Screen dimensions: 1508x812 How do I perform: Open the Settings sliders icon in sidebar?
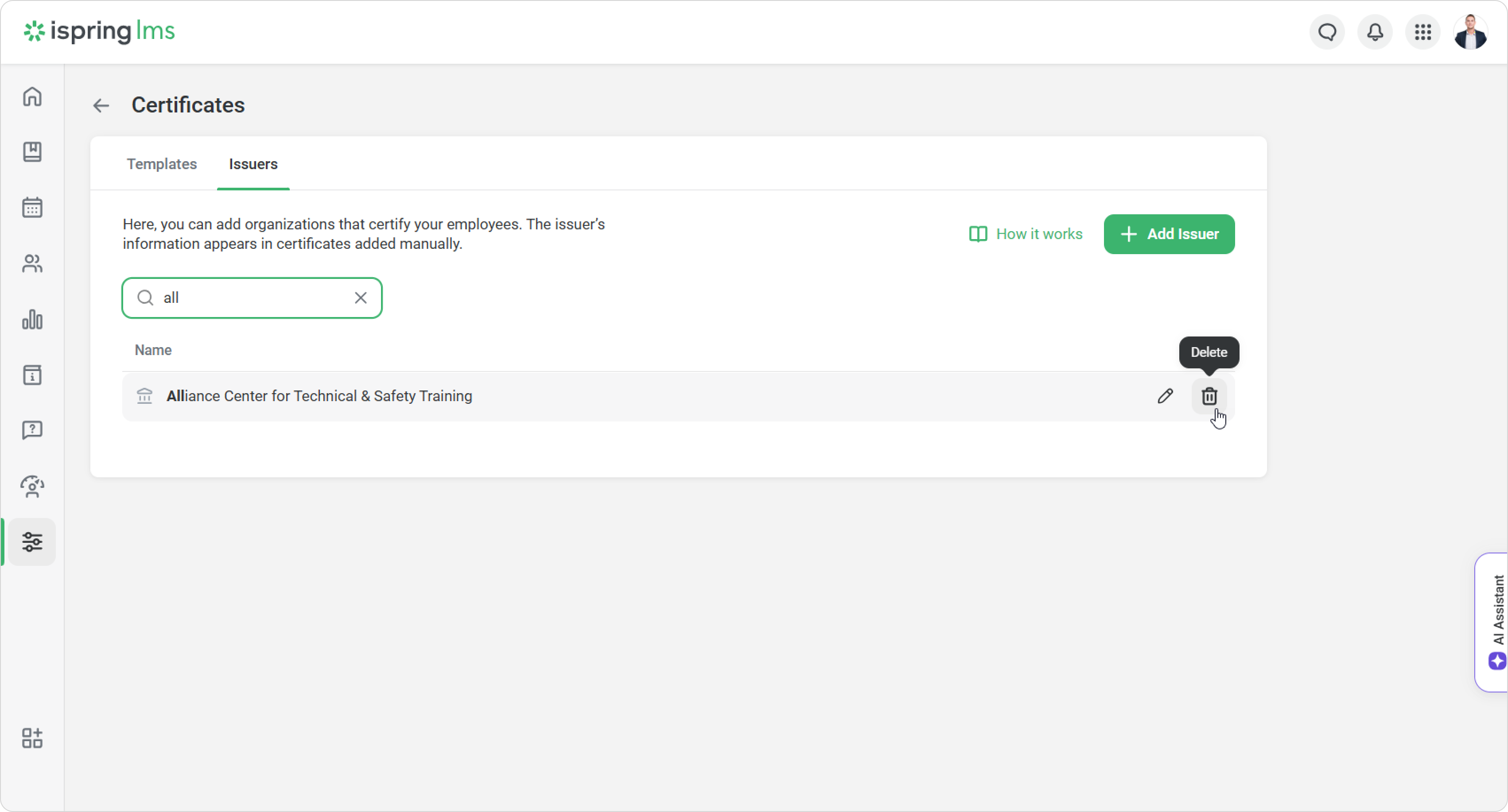32,542
